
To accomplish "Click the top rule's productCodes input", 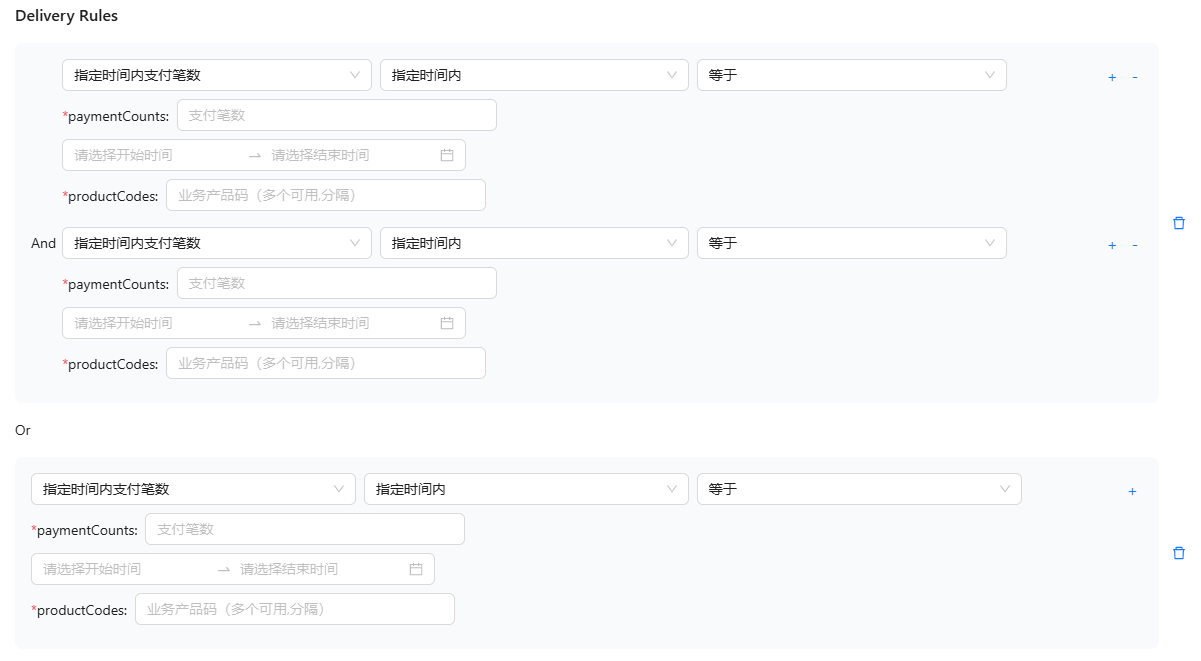I will (x=326, y=195).
